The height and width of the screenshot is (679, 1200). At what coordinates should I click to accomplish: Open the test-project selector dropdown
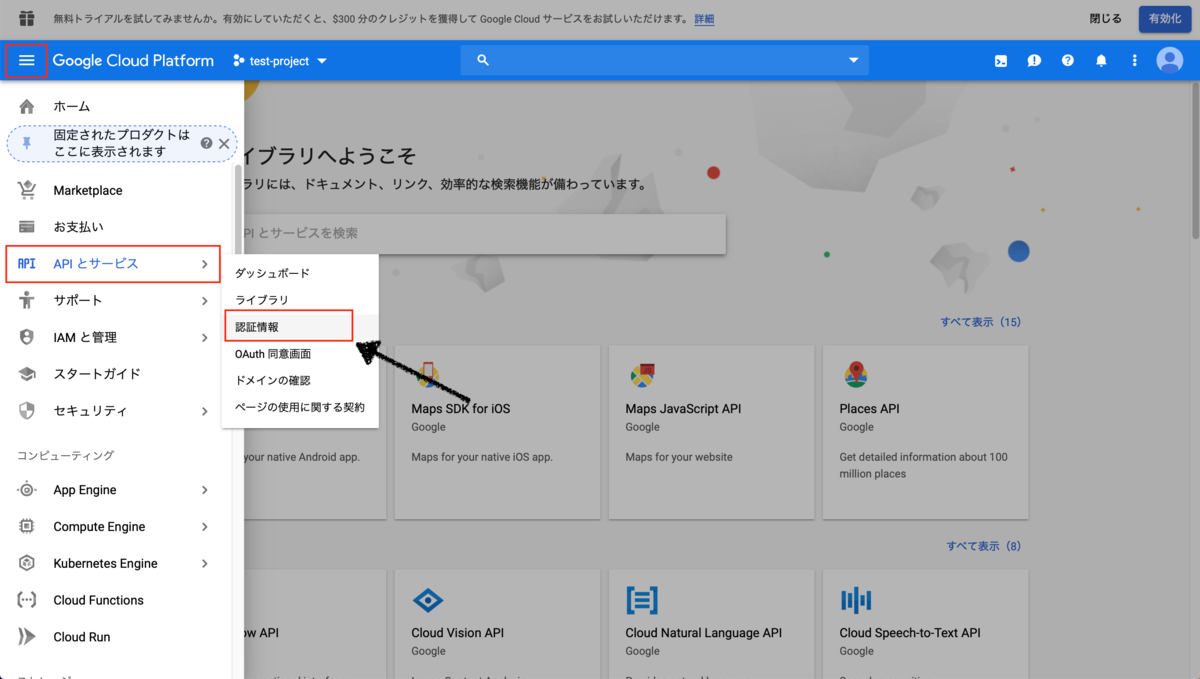(x=280, y=61)
